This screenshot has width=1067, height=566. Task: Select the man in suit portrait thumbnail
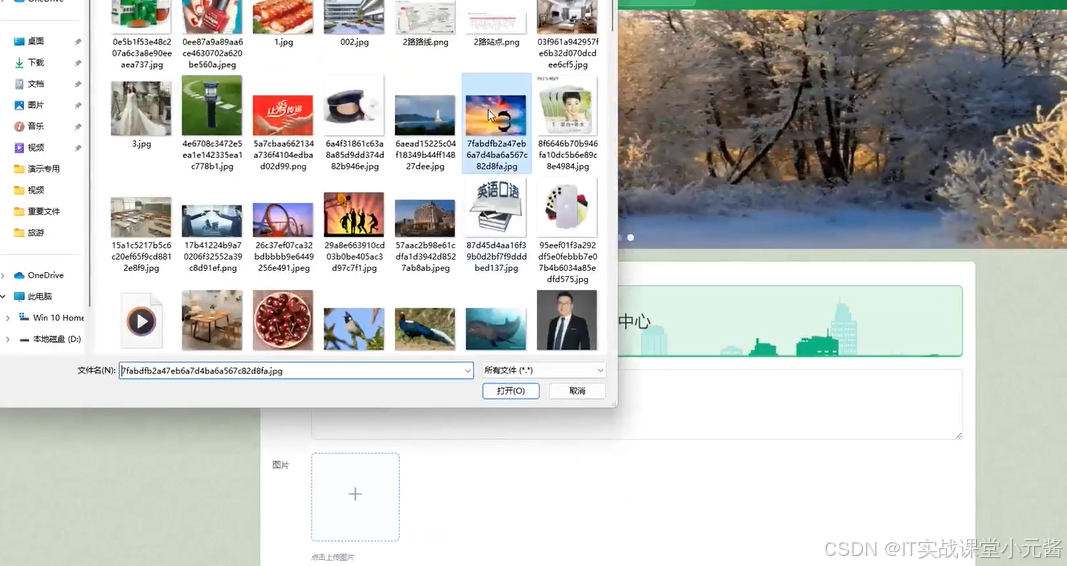(x=567, y=320)
